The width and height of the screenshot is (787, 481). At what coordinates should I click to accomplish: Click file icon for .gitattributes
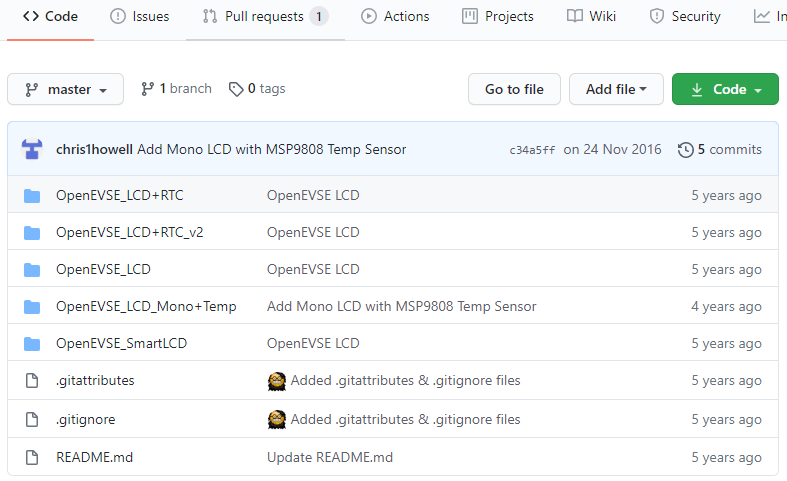[32, 381]
